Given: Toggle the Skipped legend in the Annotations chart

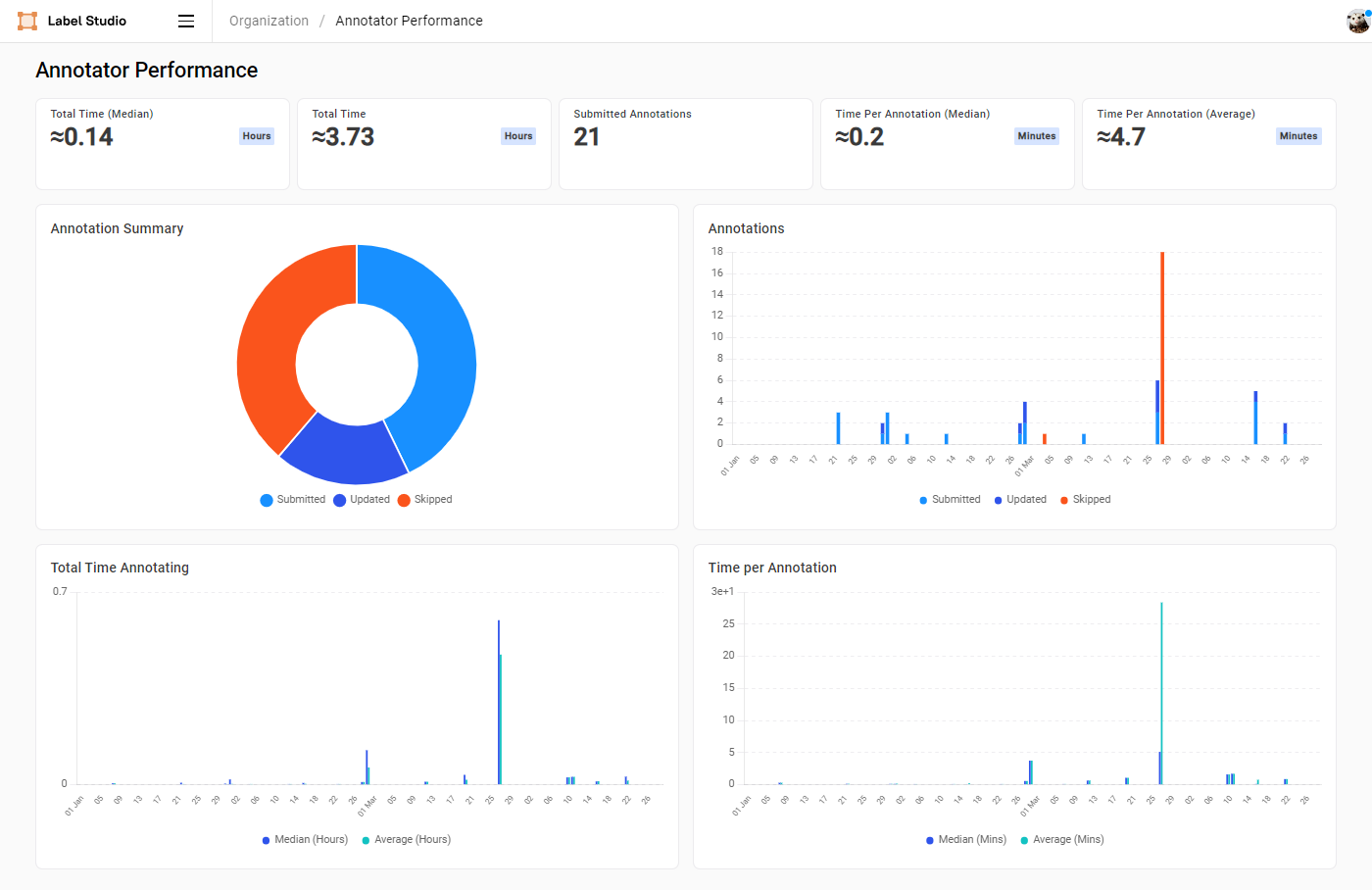Looking at the screenshot, I should 1086,499.
